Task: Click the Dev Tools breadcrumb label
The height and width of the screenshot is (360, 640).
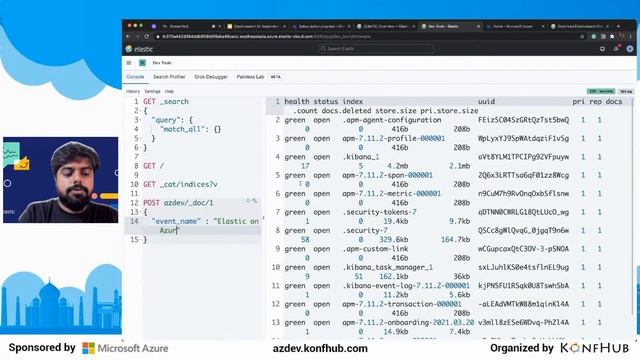Action: pyautogui.click(x=162, y=63)
